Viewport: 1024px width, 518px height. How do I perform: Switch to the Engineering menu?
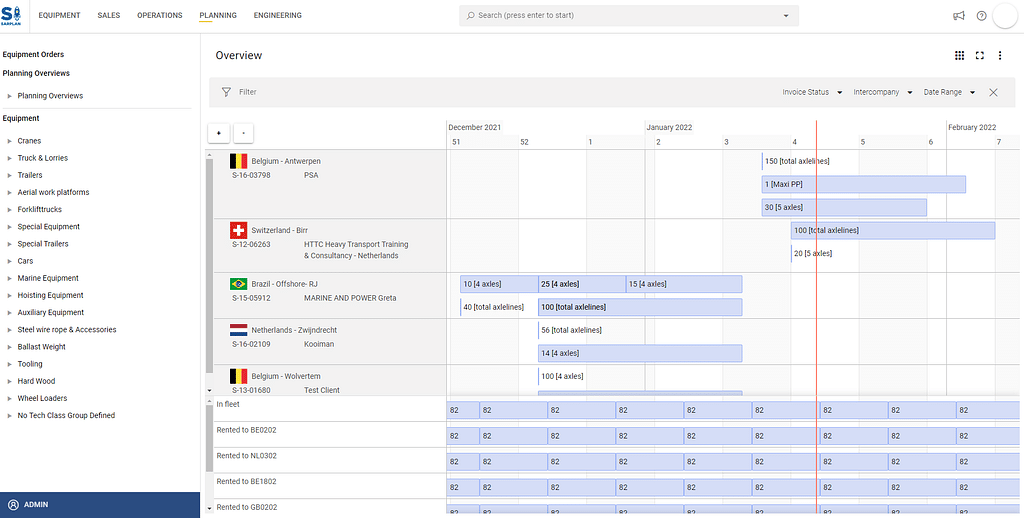click(x=277, y=16)
